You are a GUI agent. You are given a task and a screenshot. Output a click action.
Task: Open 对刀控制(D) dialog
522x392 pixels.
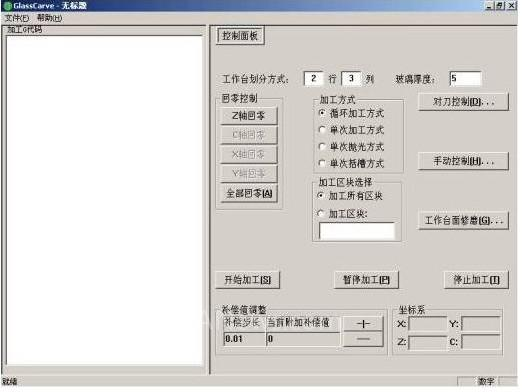click(463, 102)
